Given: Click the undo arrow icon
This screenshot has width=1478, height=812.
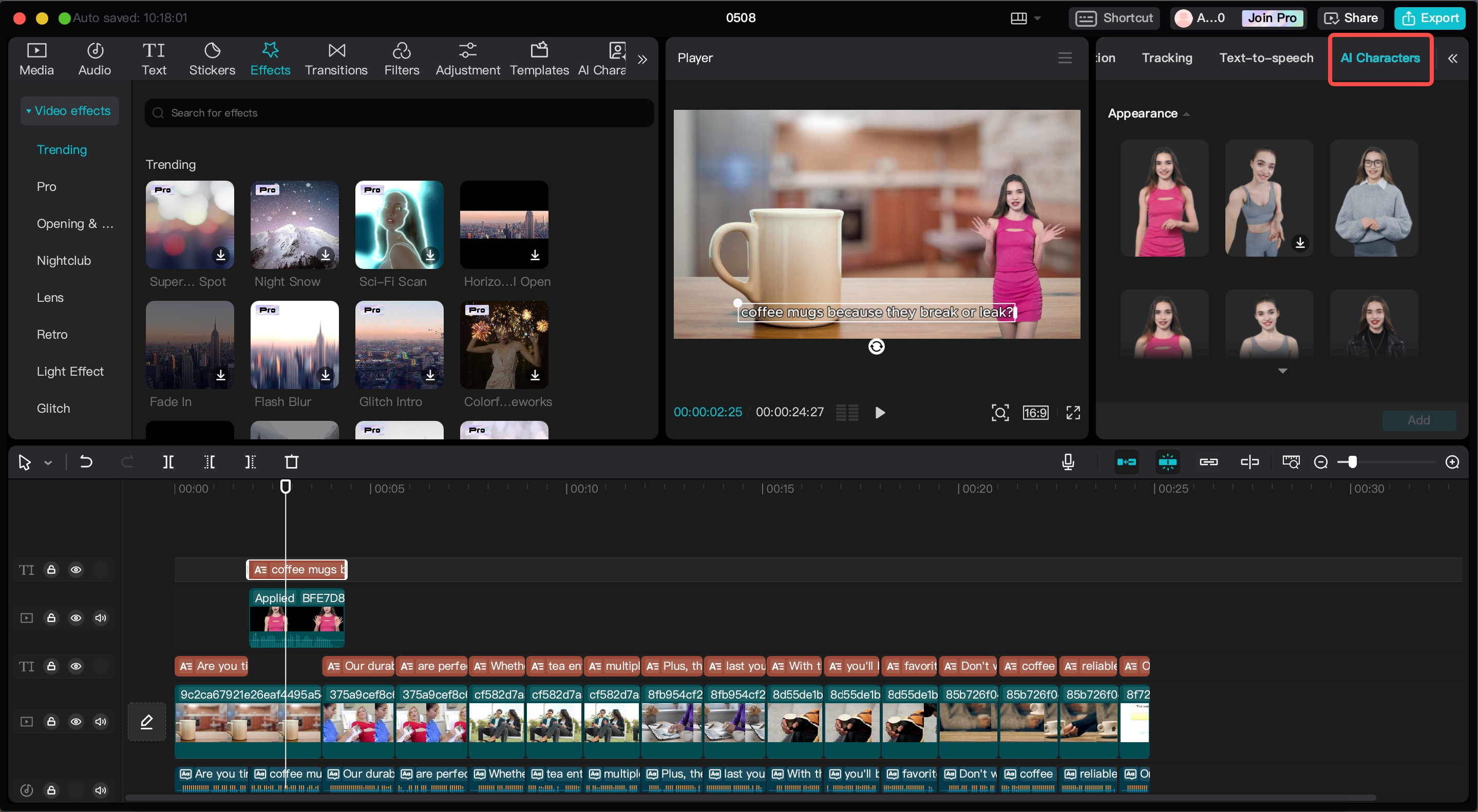Looking at the screenshot, I should tap(86, 462).
